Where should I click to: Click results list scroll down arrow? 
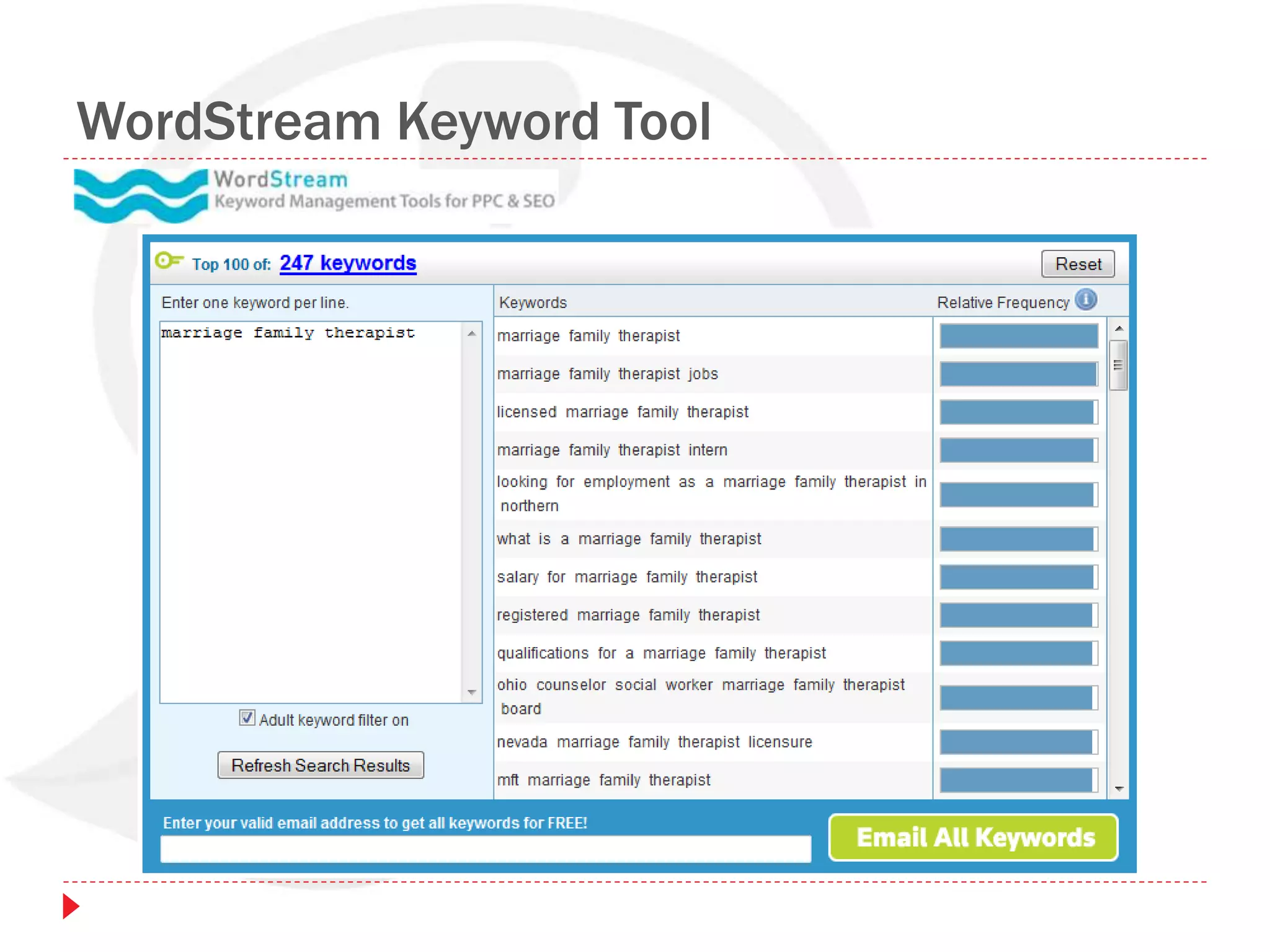1119,789
